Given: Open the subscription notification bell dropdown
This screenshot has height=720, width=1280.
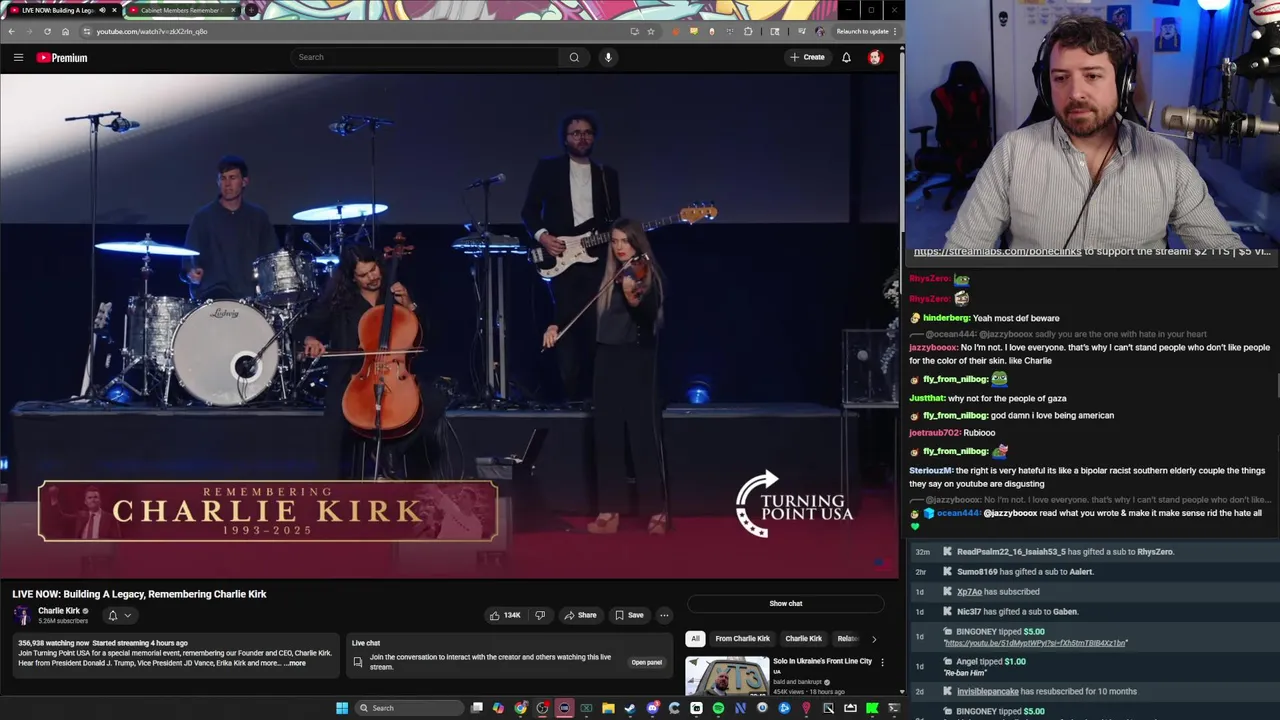Looking at the screenshot, I should [119, 615].
